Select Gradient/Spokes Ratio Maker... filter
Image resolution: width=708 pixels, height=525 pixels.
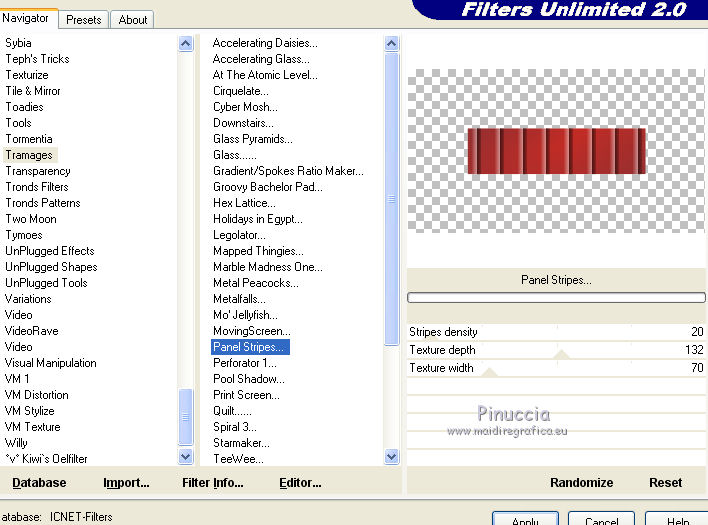(x=289, y=171)
